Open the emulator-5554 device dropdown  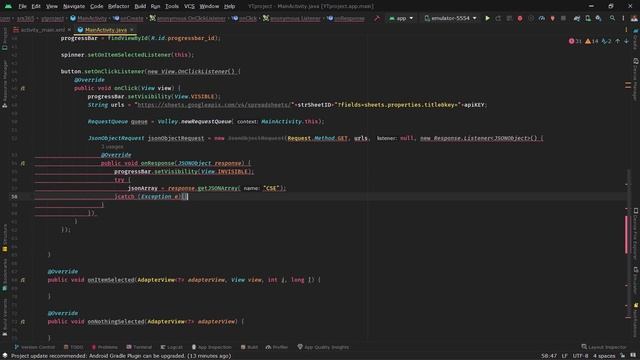[x=450, y=18]
